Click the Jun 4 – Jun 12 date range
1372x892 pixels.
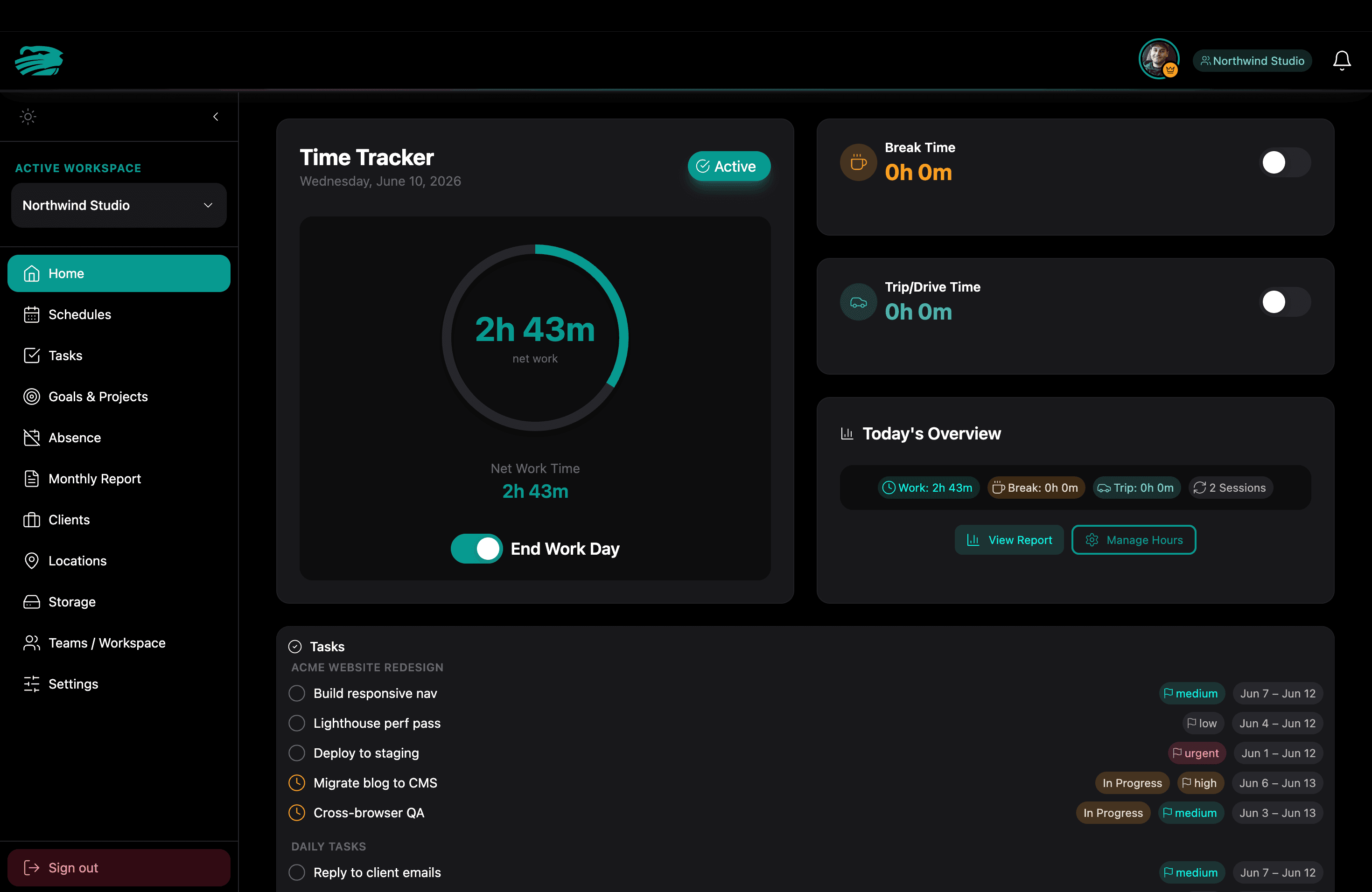1277,723
